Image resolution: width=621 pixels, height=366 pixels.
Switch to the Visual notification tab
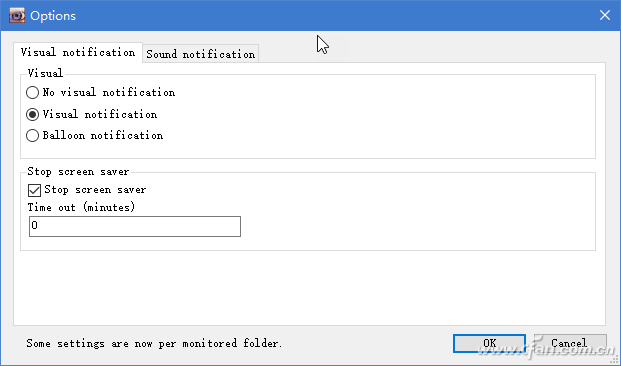[x=78, y=53]
